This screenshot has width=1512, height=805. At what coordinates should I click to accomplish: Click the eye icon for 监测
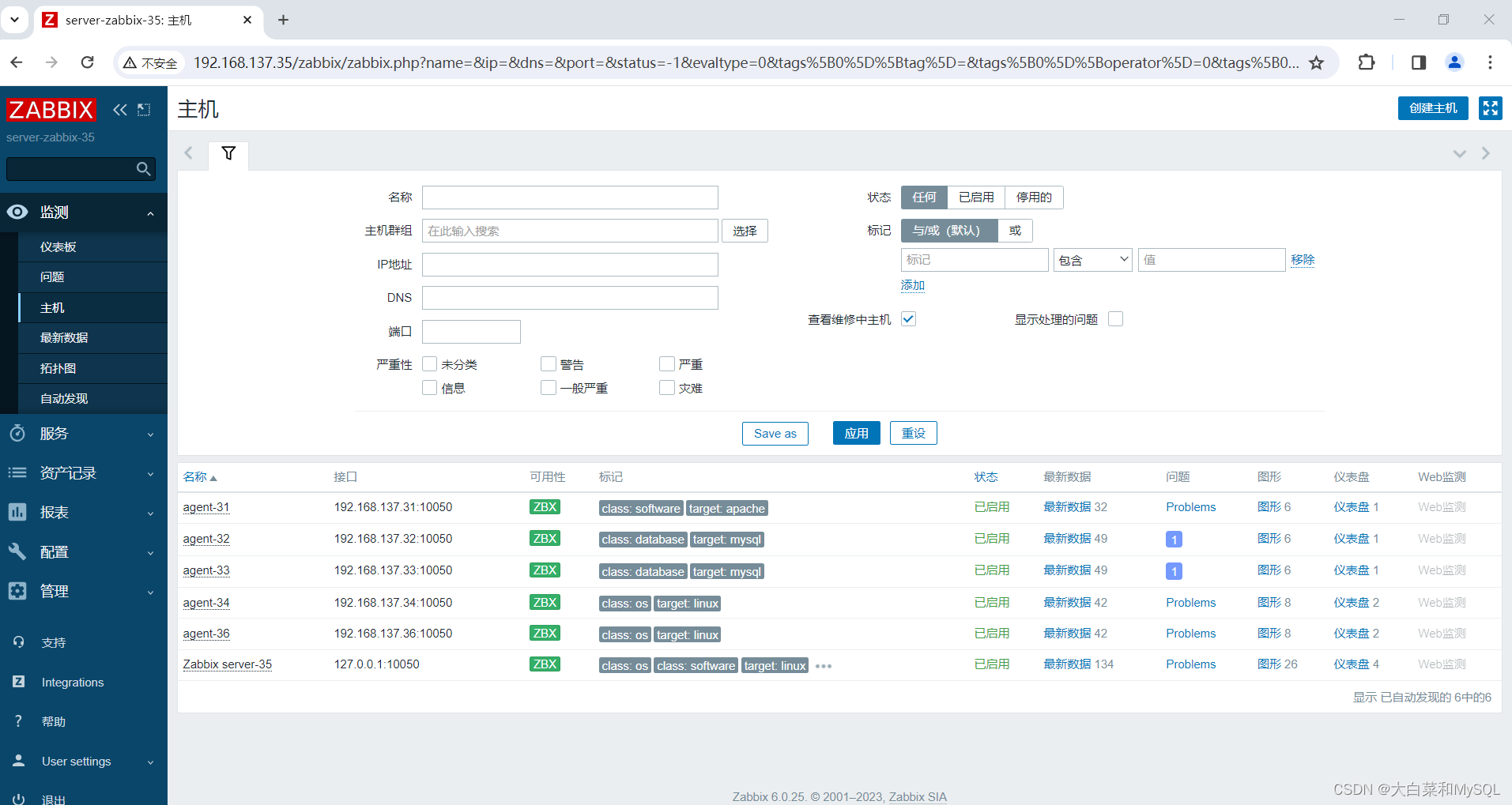(17, 212)
